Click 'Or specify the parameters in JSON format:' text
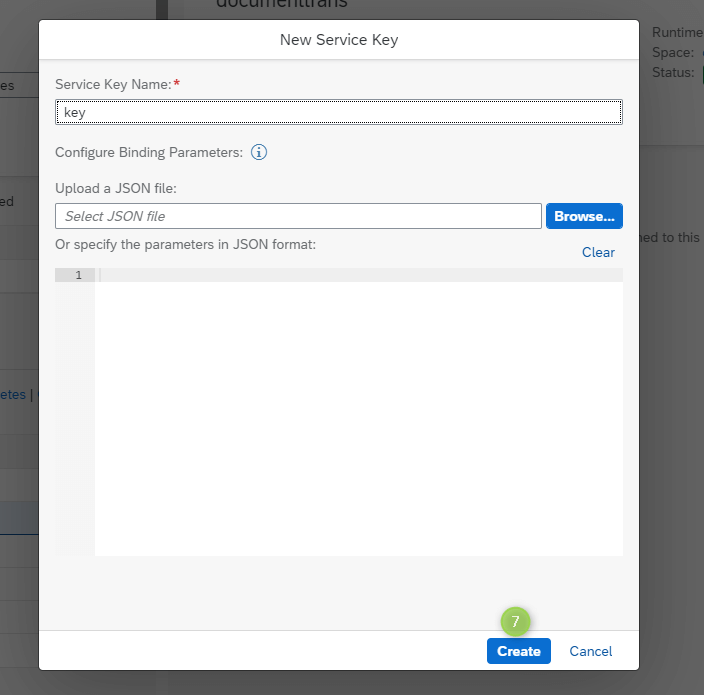 [x=185, y=244]
